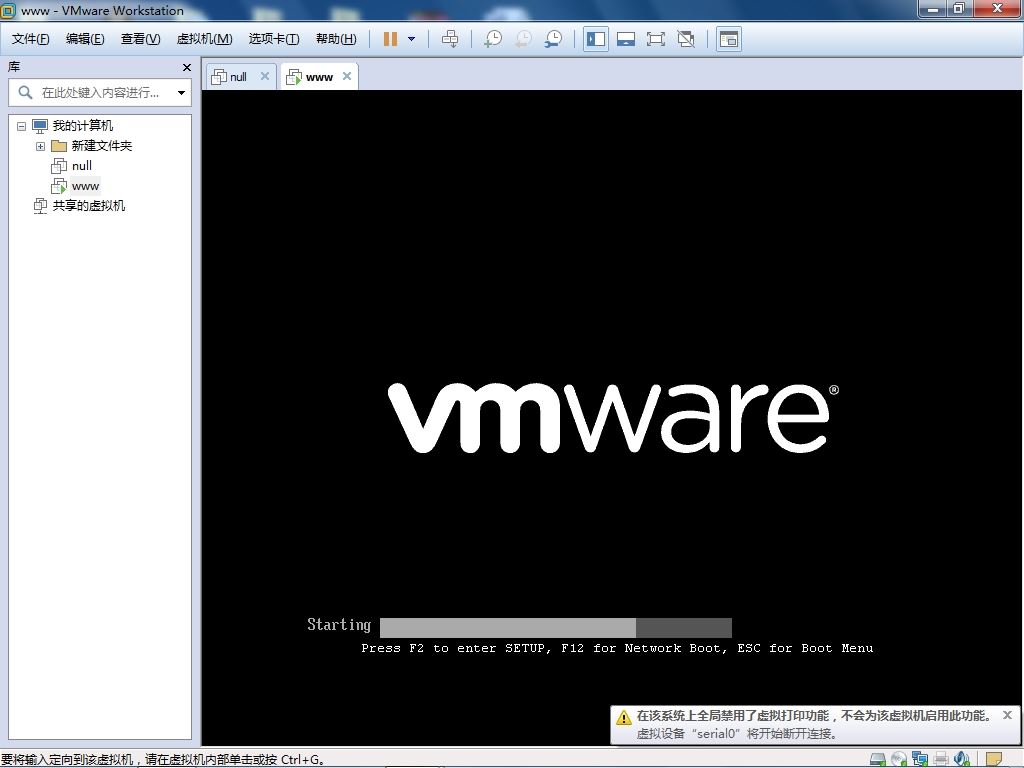Click the Starting boot progress bar
1024x768 pixels.
pyautogui.click(x=556, y=628)
